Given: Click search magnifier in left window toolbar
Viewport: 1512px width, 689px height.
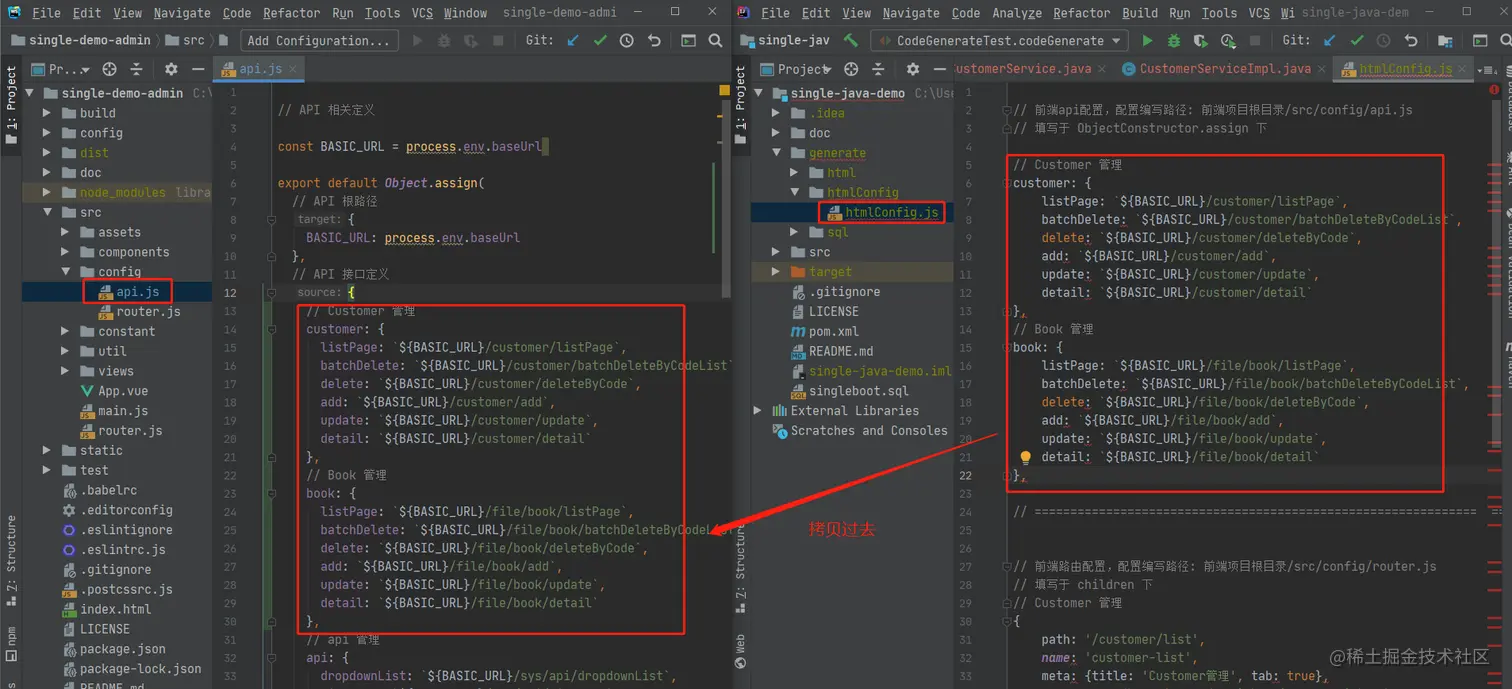Looking at the screenshot, I should (x=715, y=41).
